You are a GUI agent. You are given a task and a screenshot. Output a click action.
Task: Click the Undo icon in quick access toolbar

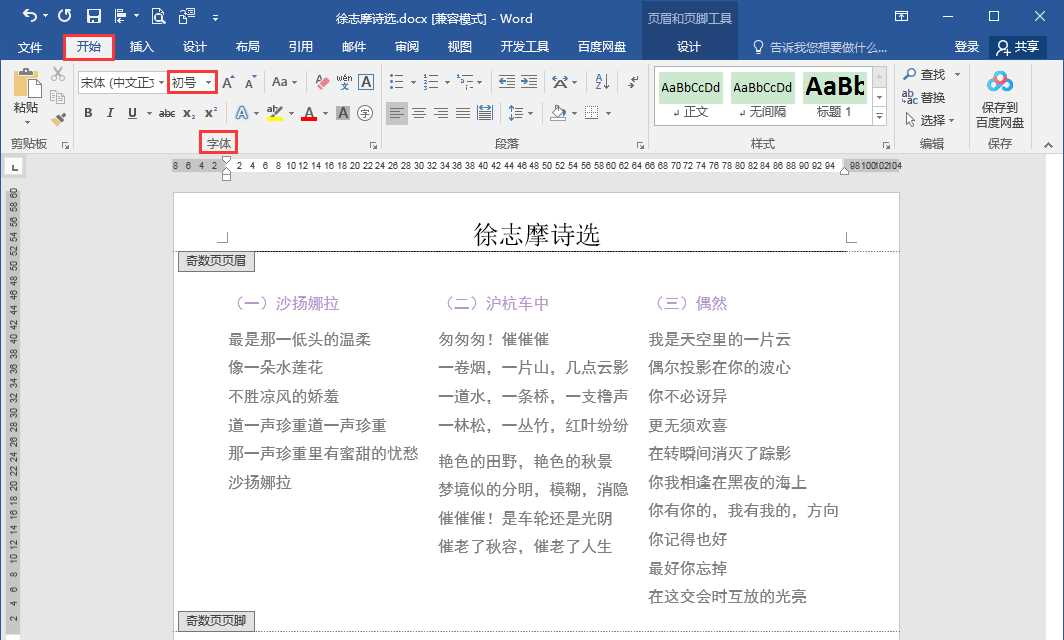pos(29,16)
